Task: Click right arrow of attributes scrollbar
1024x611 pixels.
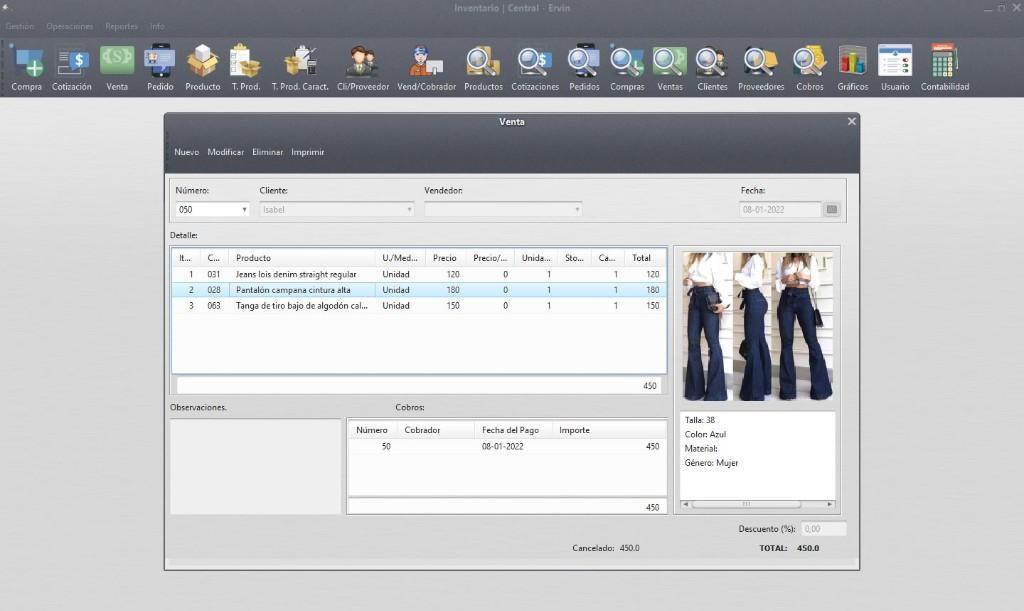Action: 830,504
